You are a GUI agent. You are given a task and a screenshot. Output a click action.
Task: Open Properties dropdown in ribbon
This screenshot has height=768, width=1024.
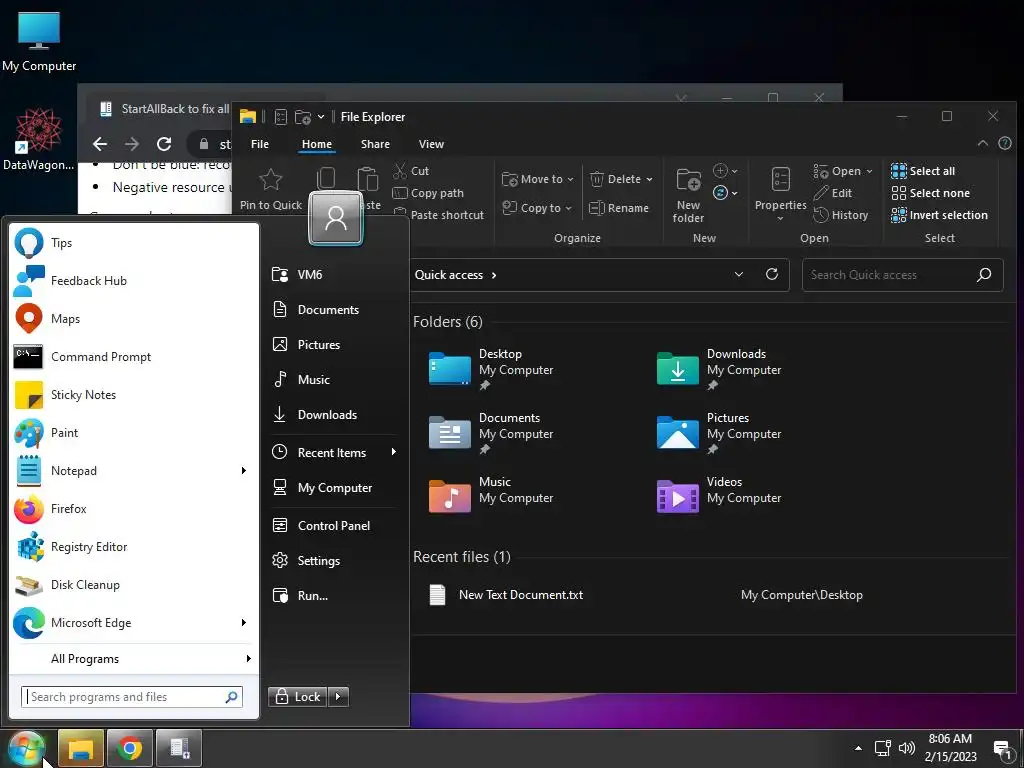click(780, 219)
